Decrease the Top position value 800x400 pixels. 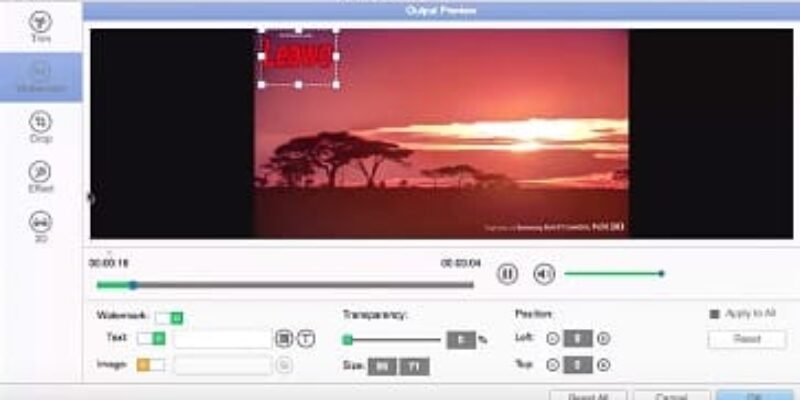(553, 365)
